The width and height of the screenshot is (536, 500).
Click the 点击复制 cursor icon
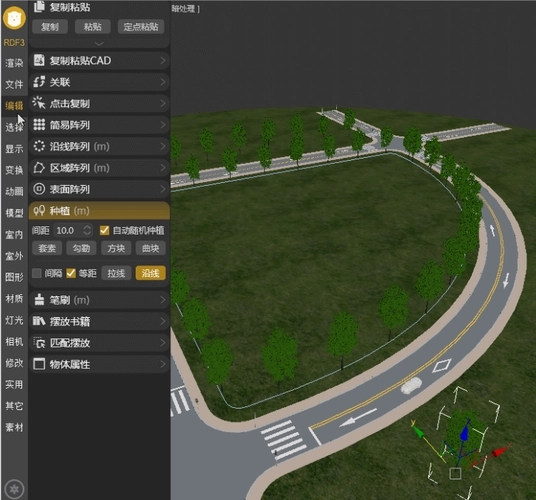click(x=39, y=103)
